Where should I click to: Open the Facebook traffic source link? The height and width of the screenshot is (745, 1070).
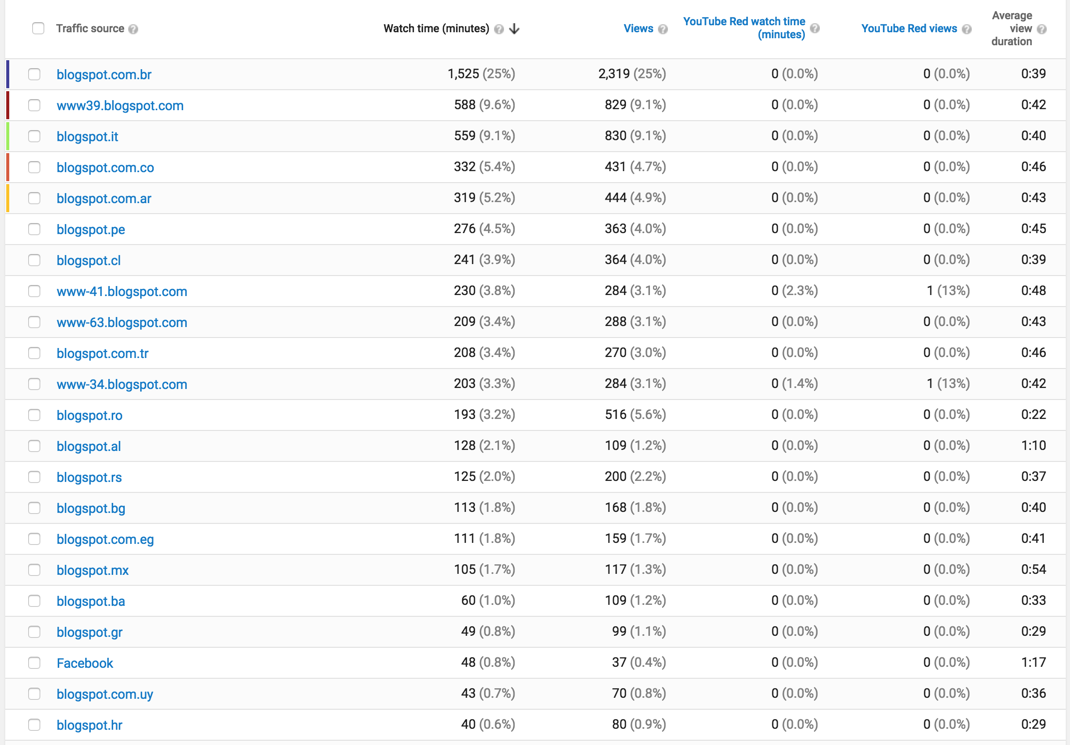85,663
